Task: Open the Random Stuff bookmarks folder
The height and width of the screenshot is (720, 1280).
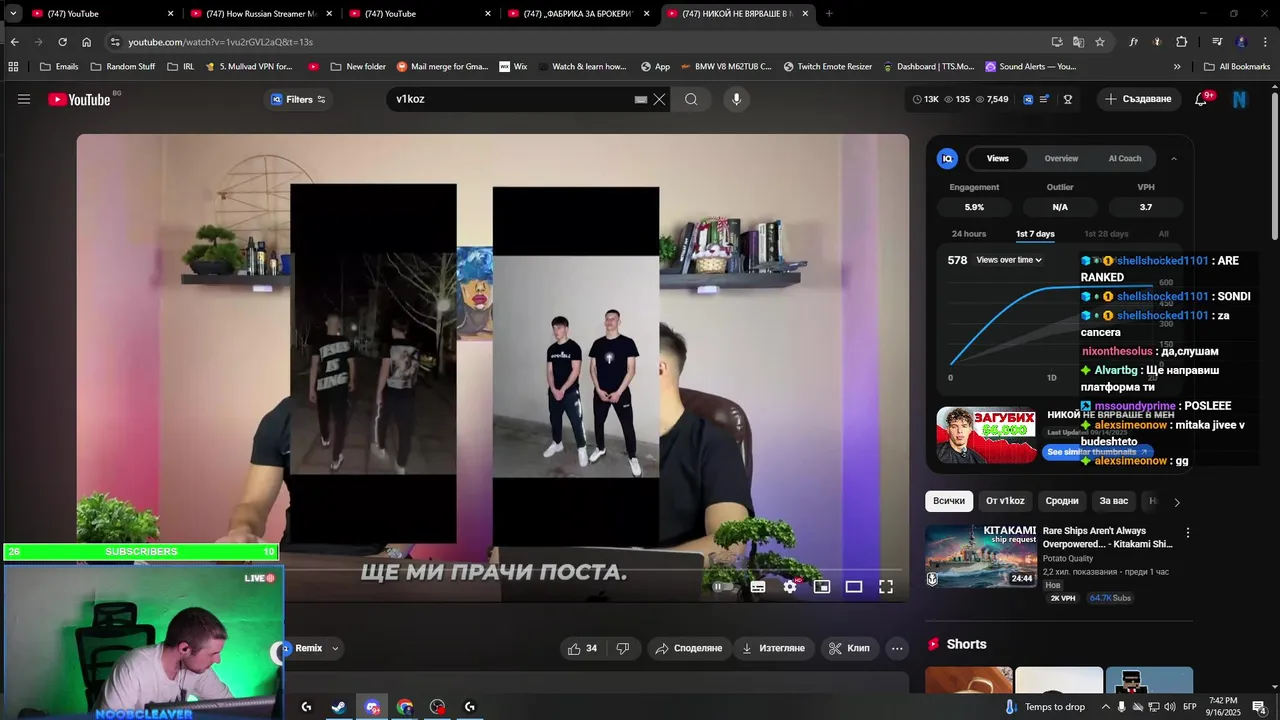Action: tap(123, 67)
